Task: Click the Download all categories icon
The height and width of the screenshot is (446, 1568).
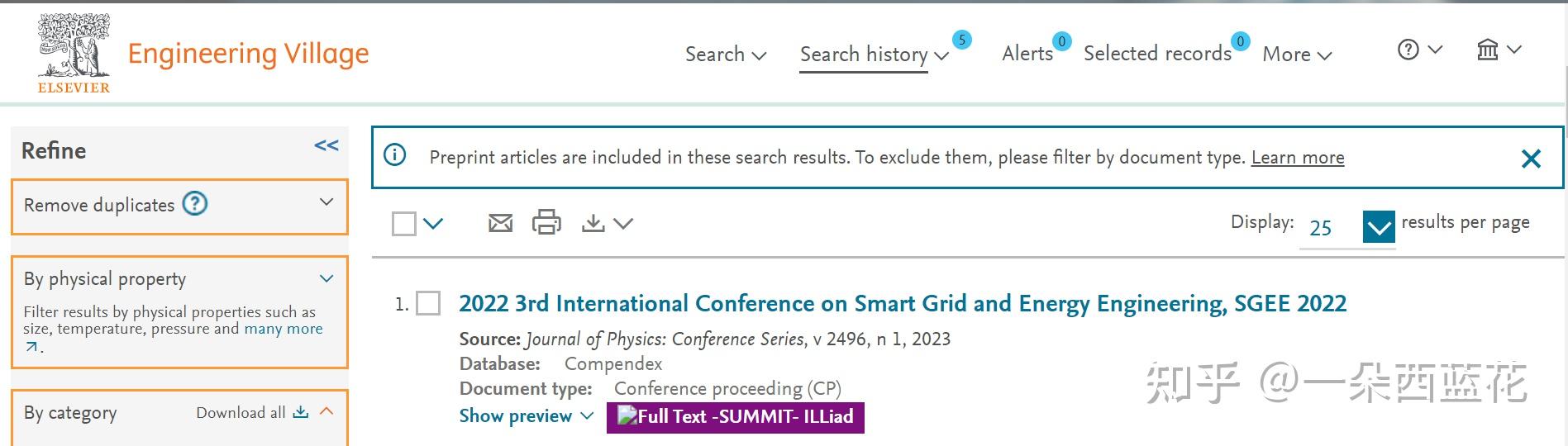Action: tap(301, 412)
